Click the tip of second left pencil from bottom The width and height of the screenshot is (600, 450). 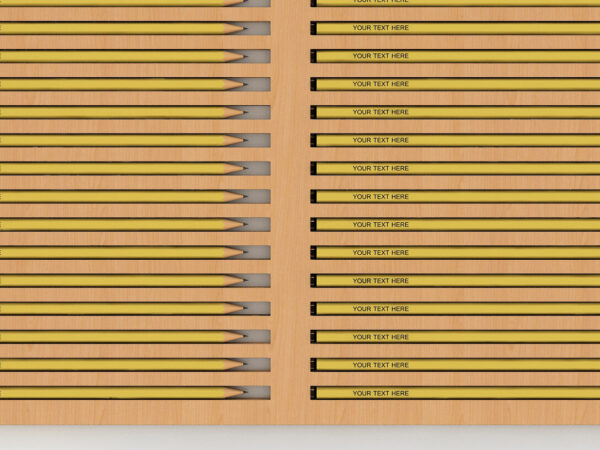pyautogui.click(x=240, y=365)
